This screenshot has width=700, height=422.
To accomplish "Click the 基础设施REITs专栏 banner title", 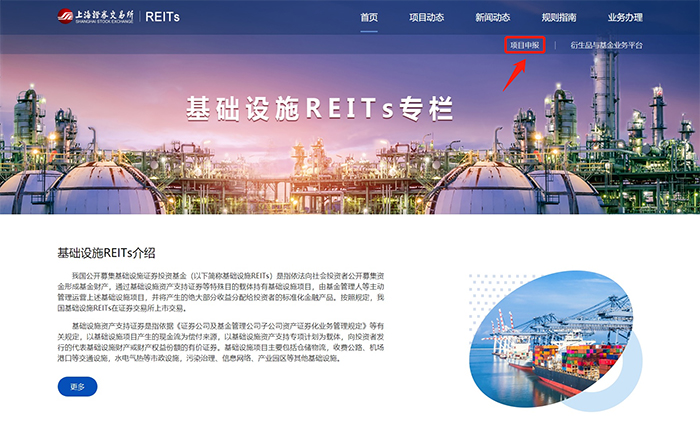I will 320,109.
